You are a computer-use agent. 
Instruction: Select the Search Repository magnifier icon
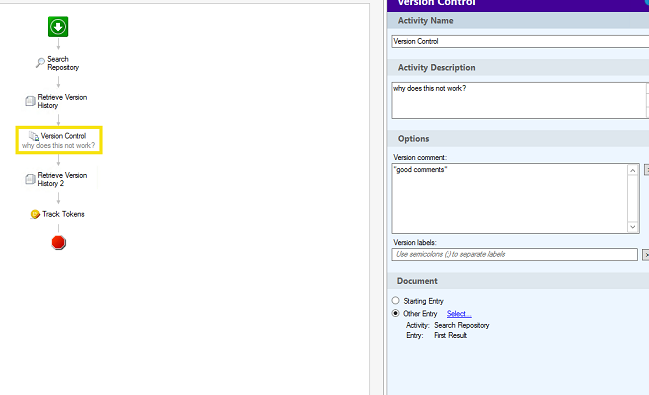coord(40,63)
